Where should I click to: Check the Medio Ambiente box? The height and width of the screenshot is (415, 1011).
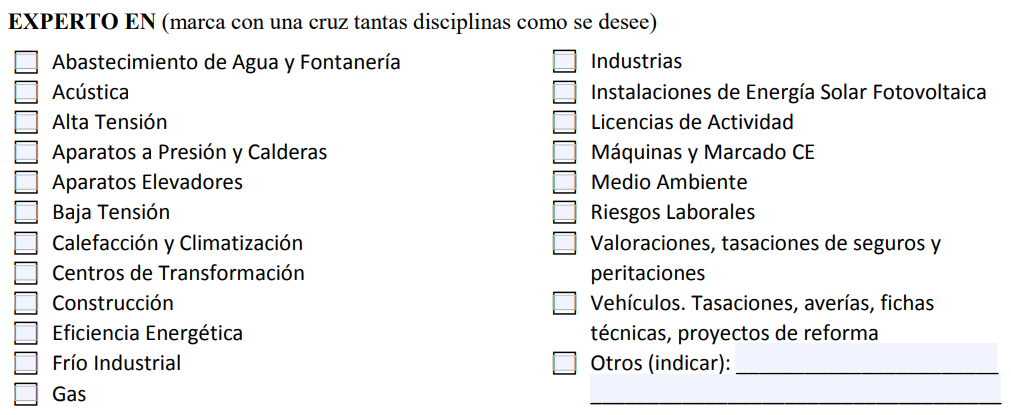pyautogui.click(x=565, y=182)
